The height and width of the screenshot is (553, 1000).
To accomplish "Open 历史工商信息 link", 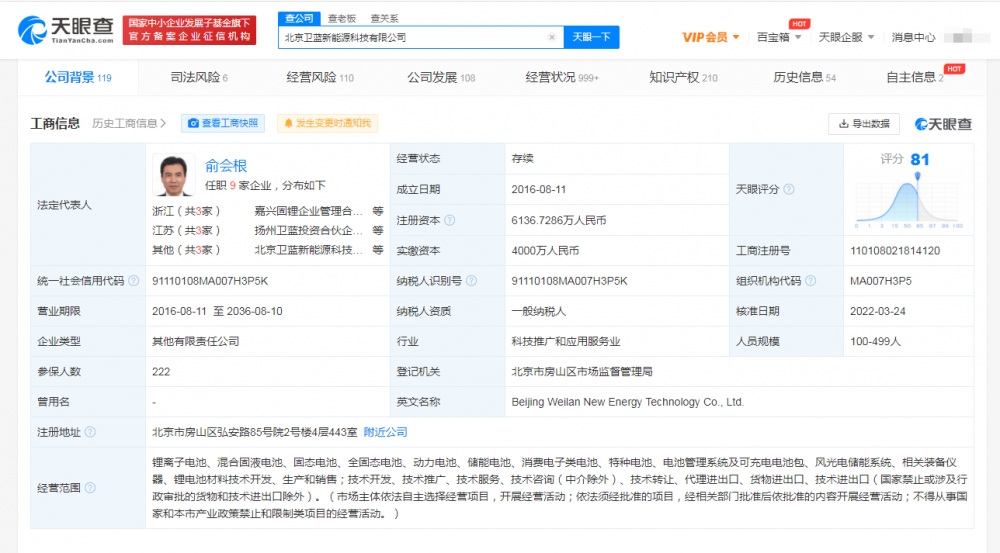I will pos(129,124).
